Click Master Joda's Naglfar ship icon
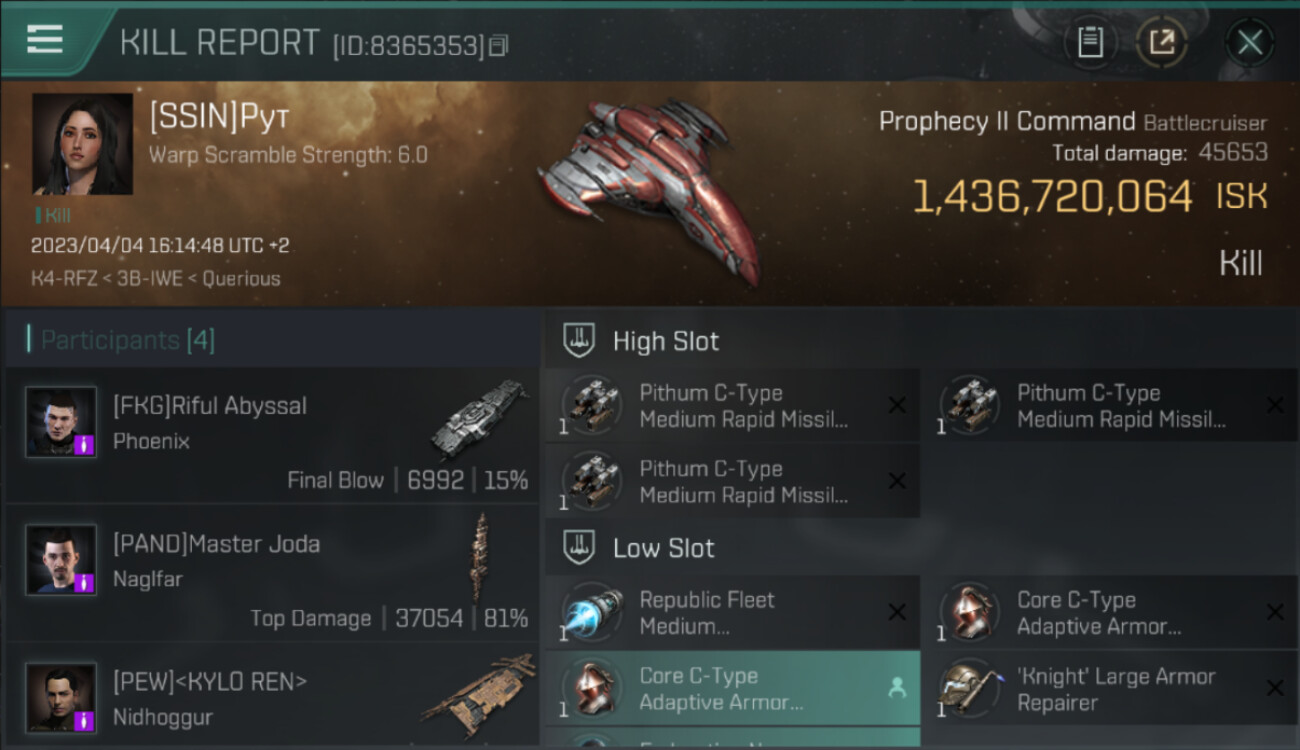Image resolution: width=1300 pixels, height=750 pixels. click(482, 557)
